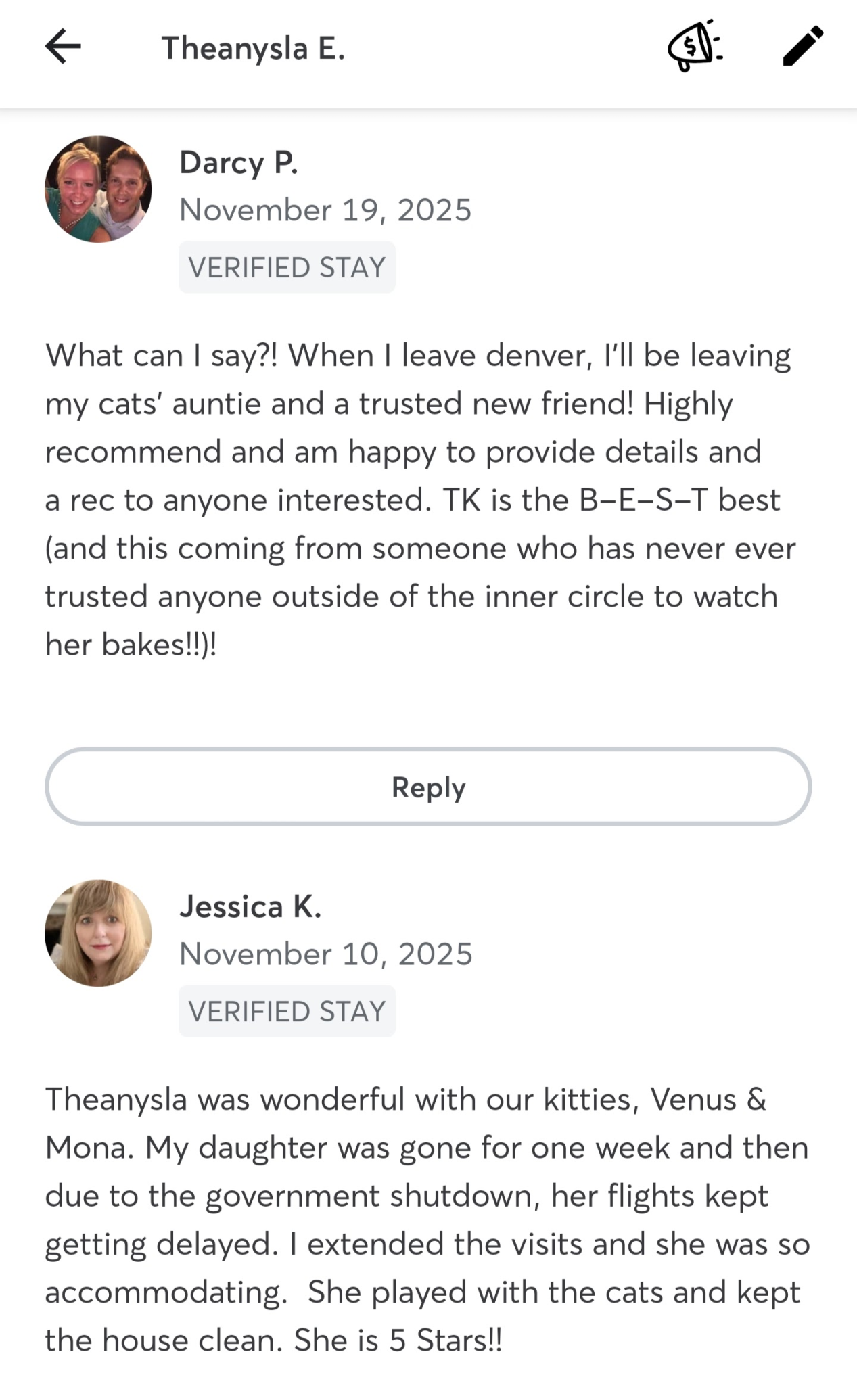Click the "She is 5 Stars!!" sentence
857x1400 pixels.
[398, 1340]
